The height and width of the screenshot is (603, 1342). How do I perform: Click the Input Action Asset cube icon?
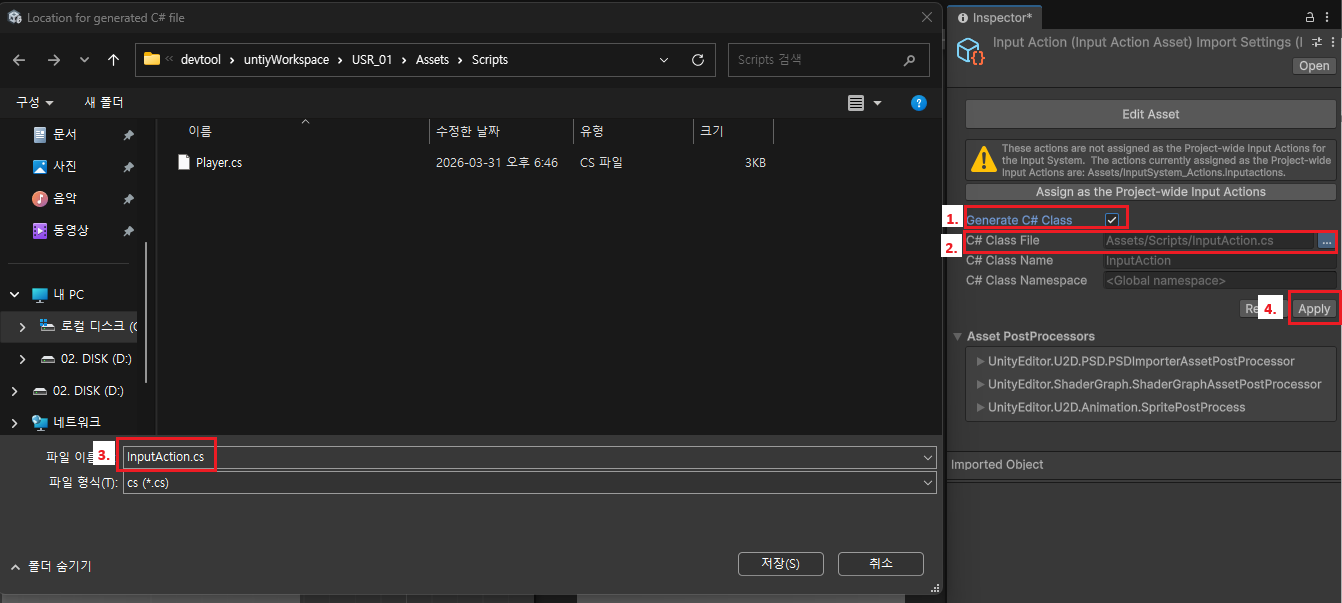[x=969, y=52]
